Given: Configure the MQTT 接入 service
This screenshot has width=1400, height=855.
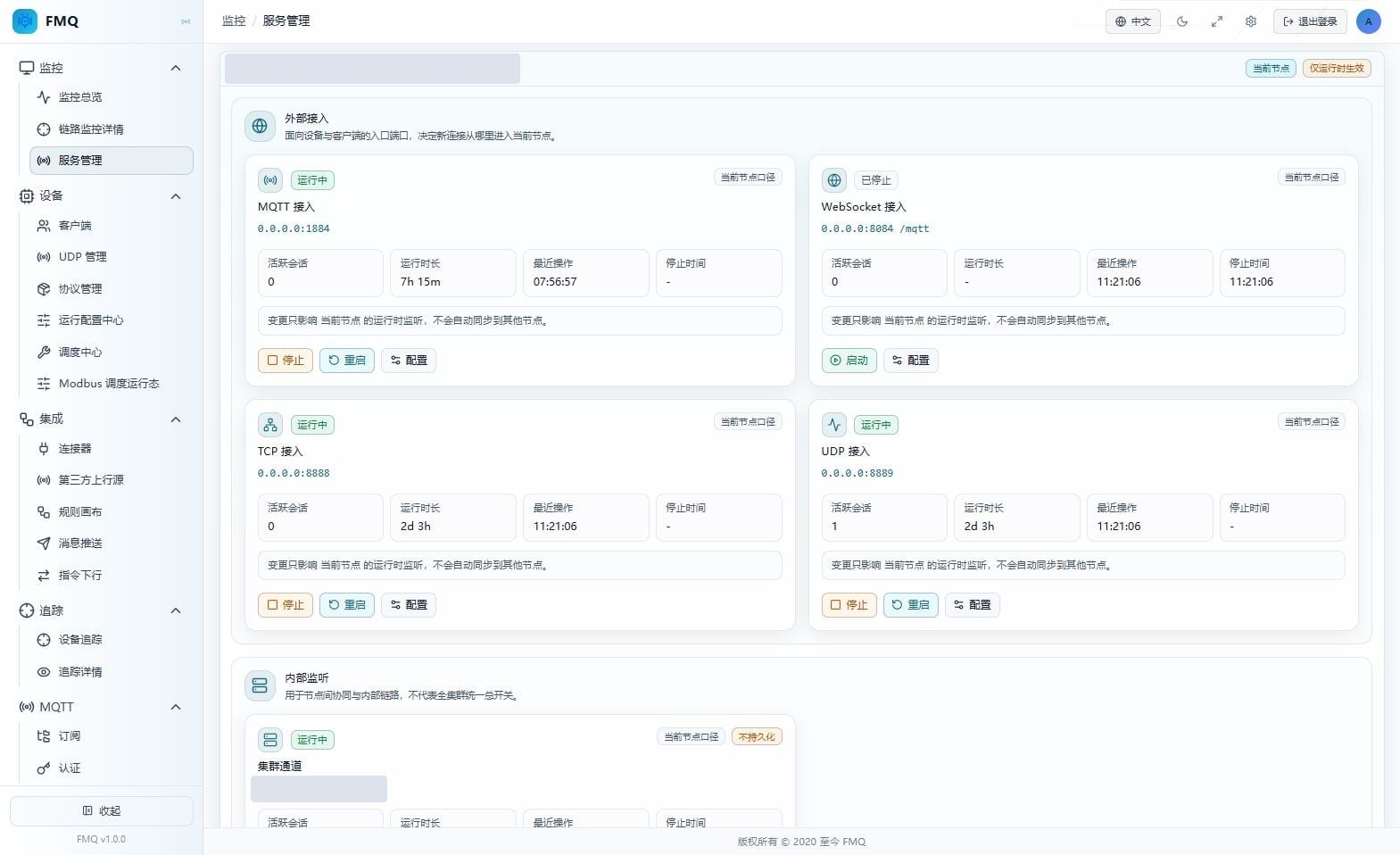Looking at the screenshot, I should pyautogui.click(x=409, y=361).
